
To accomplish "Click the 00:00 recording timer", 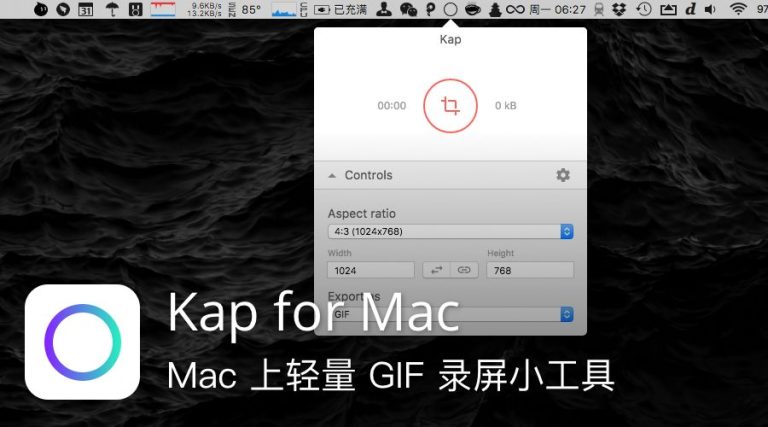I will (392, 106).
